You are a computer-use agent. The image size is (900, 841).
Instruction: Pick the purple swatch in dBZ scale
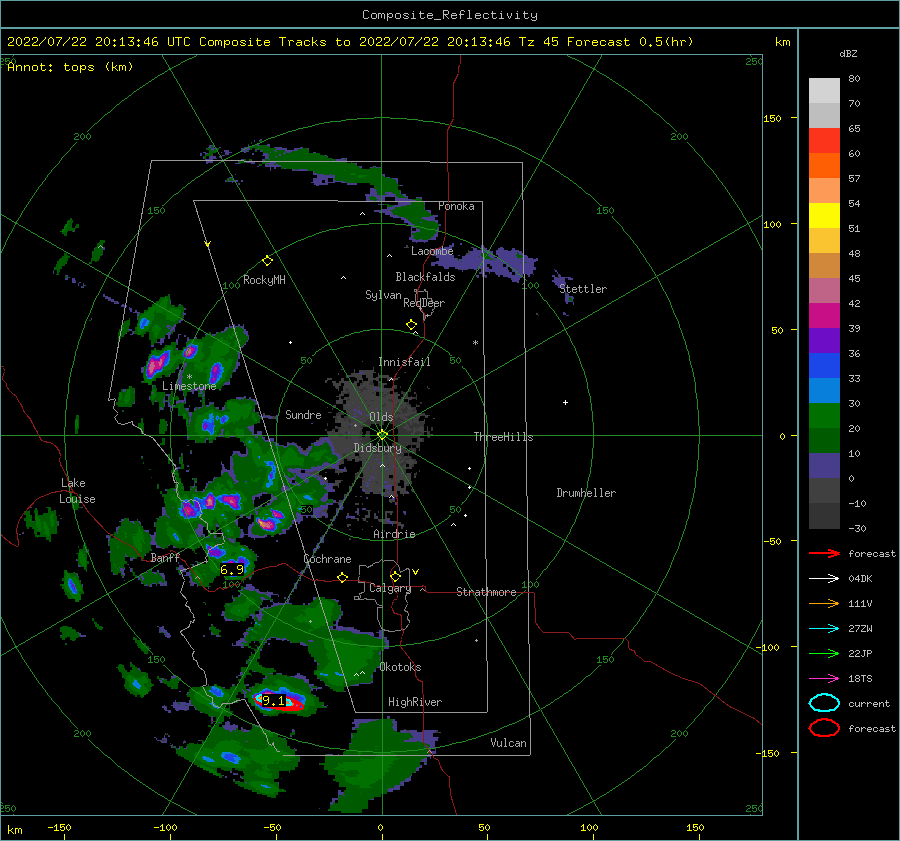[824, 340]
